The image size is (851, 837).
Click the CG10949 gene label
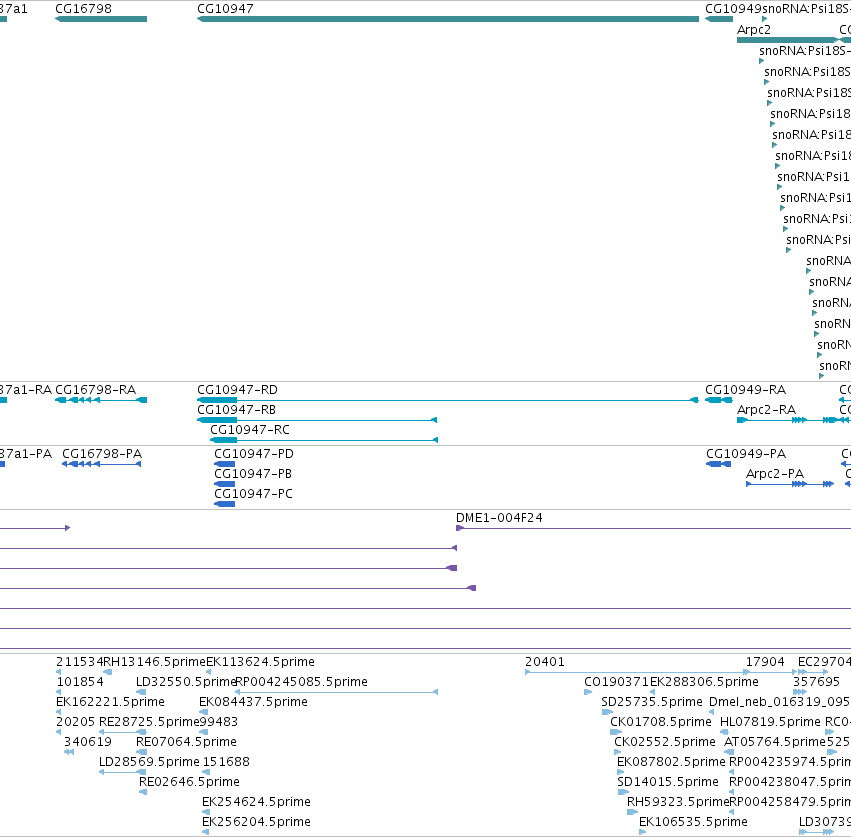click(734, 9)
